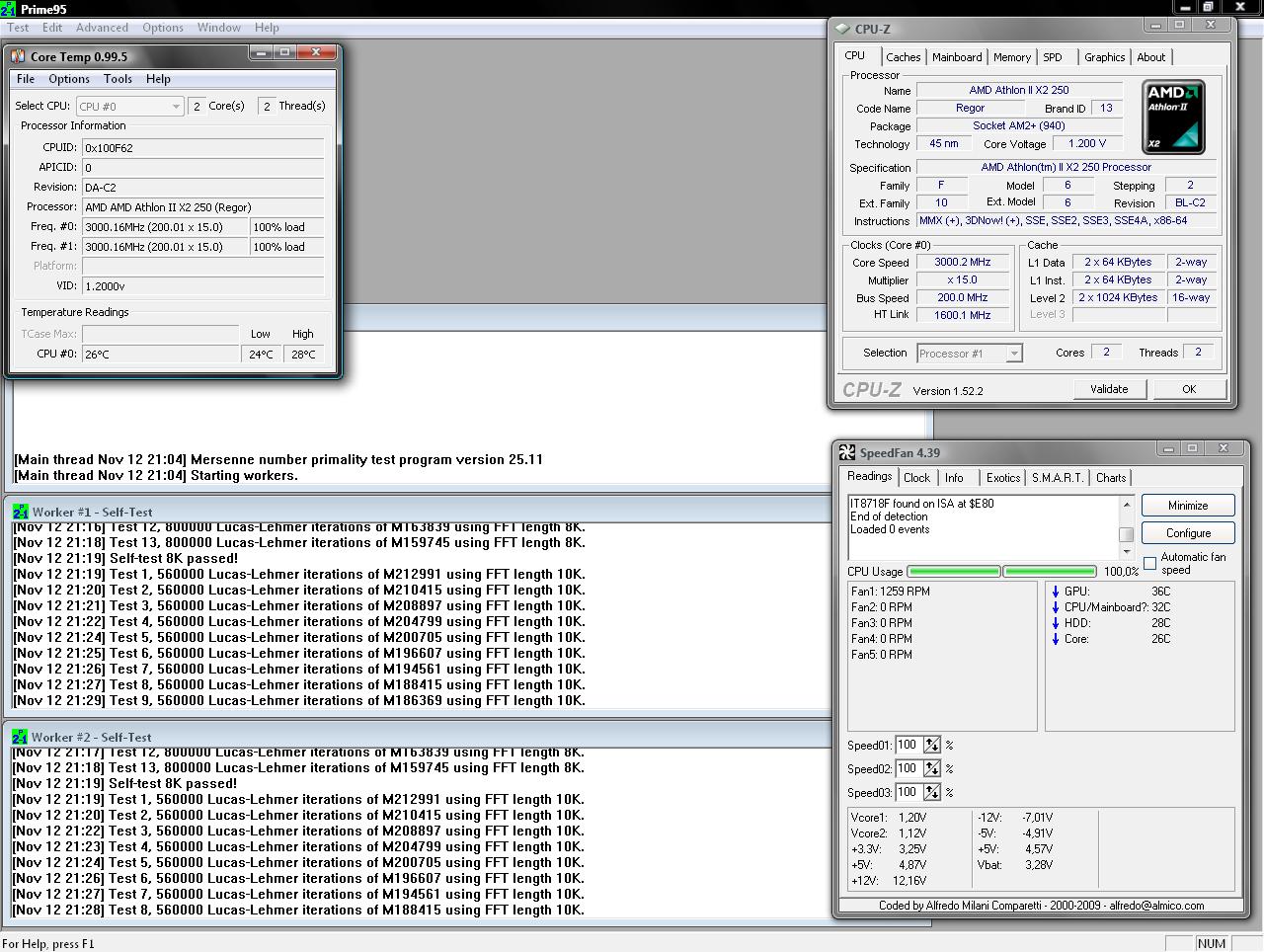This screenshot has height=952, width=1264.
Task: Select the Readings tab in SpeedFan
Action: pyautogui.click(x=870, y=476)
